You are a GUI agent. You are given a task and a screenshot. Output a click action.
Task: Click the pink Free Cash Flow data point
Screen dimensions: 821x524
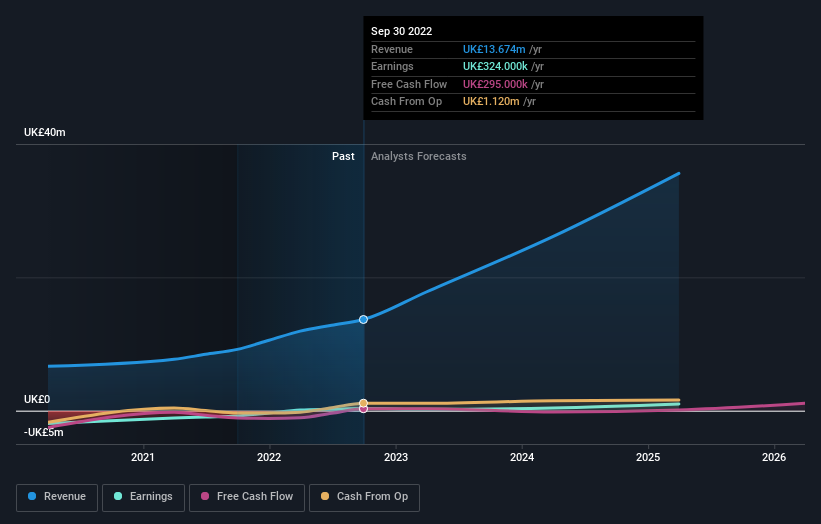[x=363, y=409]
